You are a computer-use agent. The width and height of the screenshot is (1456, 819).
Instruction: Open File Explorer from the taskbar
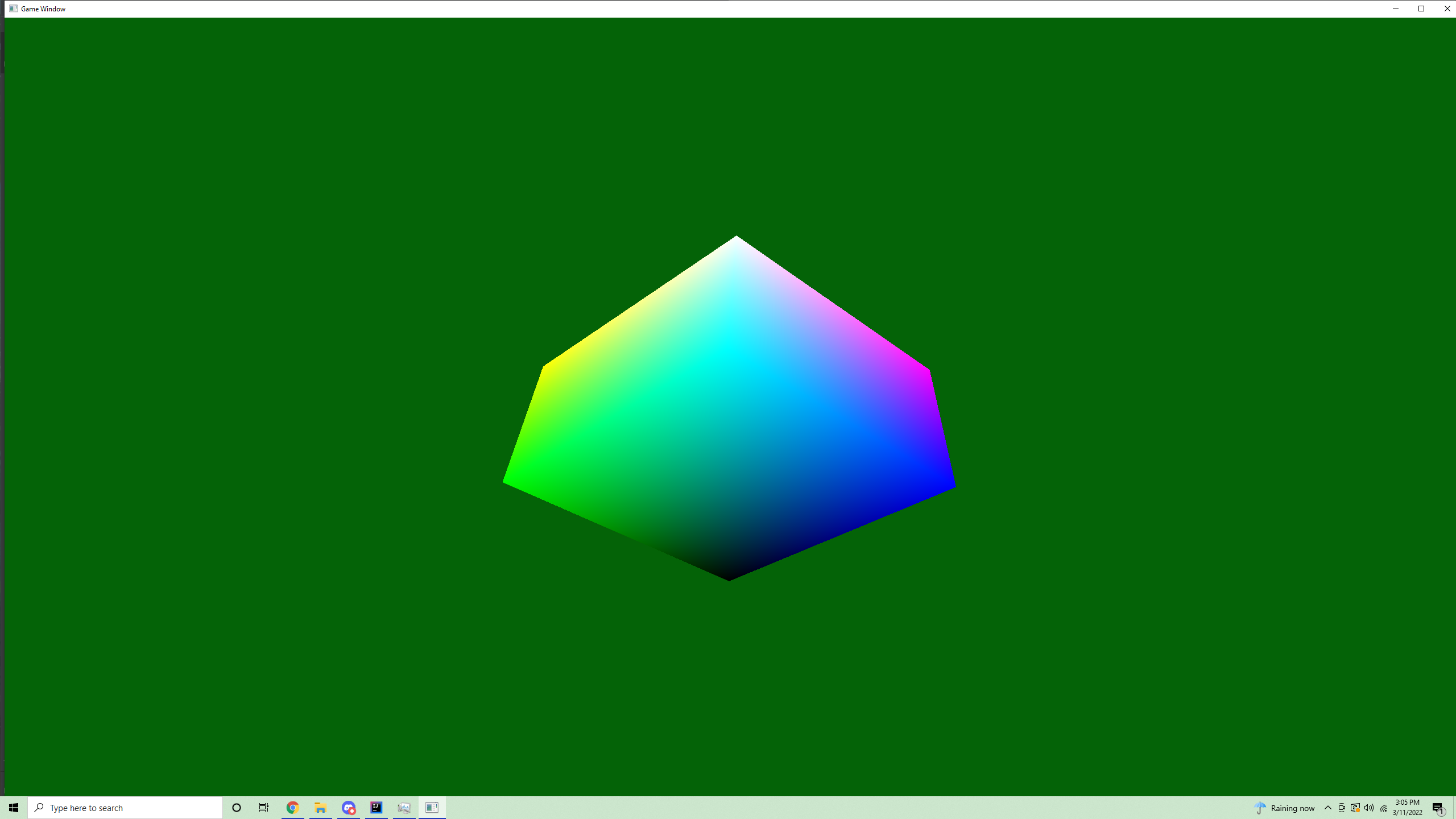(x=320, y=808)
